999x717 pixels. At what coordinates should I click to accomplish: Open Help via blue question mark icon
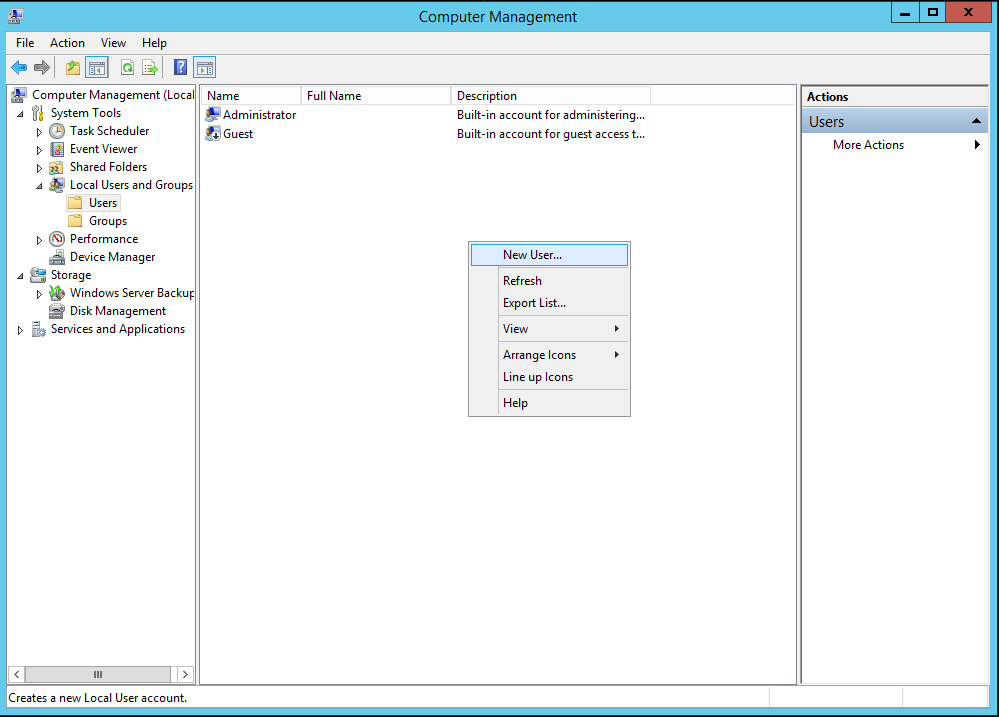coord(180,67)
